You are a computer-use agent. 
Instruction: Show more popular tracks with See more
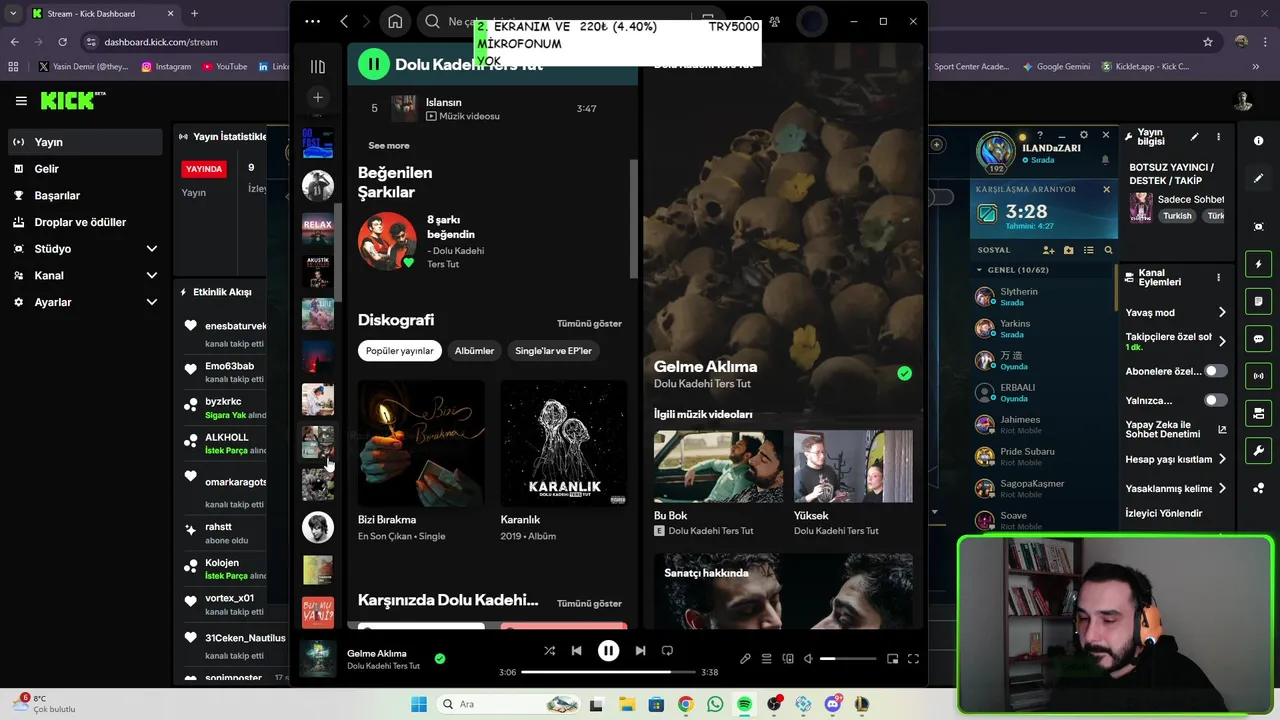[389, 145]
